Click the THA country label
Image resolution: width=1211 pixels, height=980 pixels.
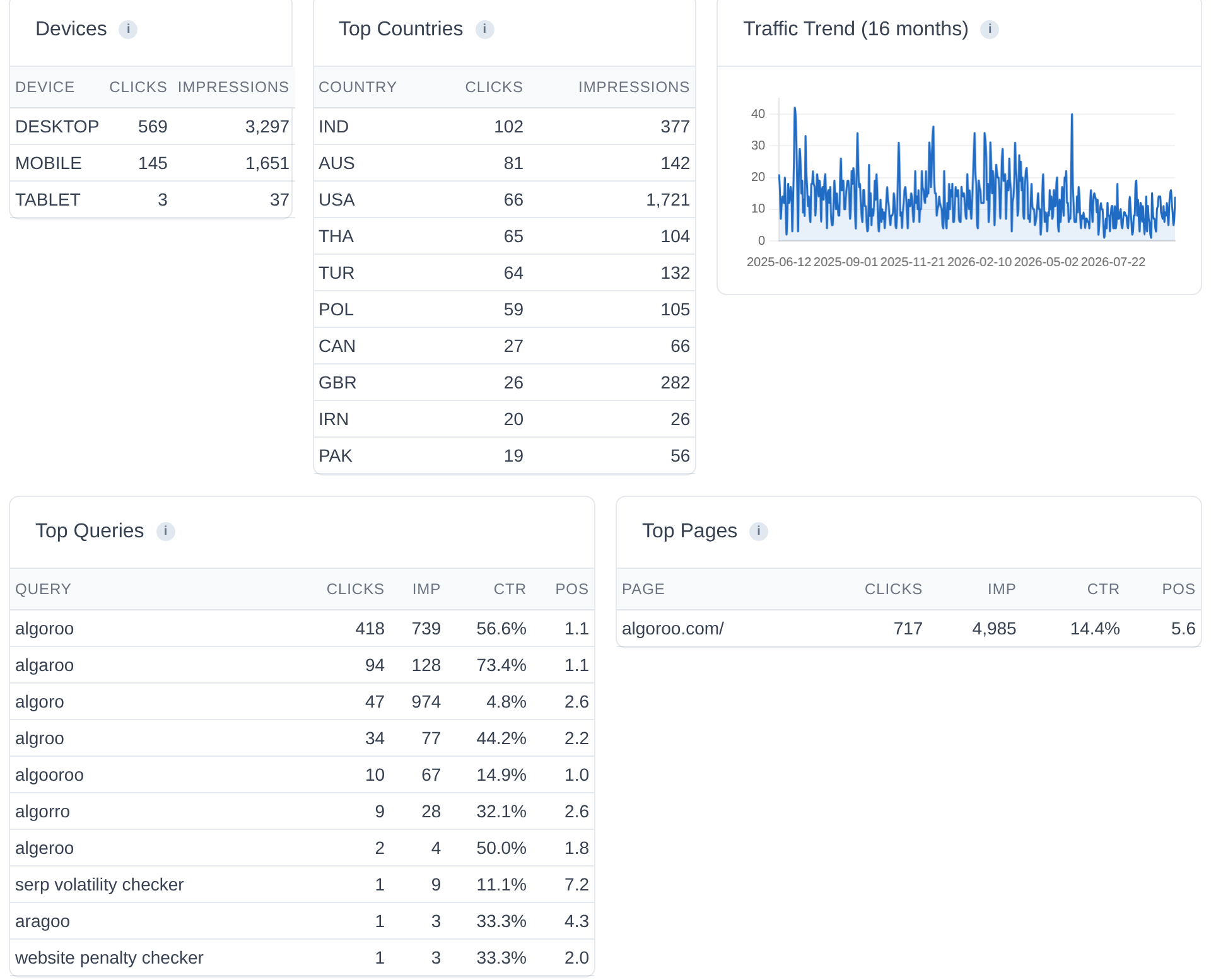[x=336, y=236]
